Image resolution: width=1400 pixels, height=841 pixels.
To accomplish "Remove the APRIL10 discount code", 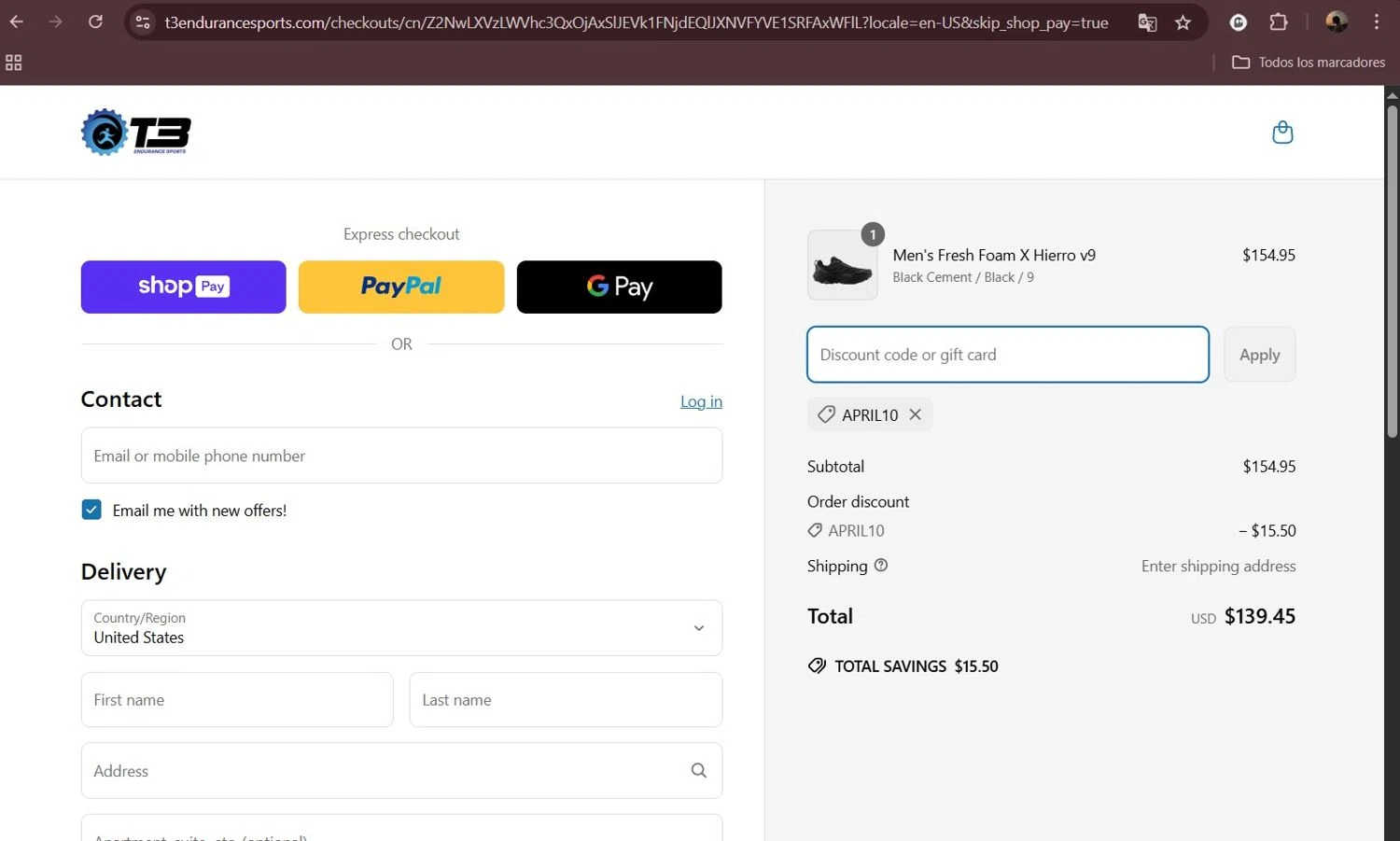I will coord(916,414).
